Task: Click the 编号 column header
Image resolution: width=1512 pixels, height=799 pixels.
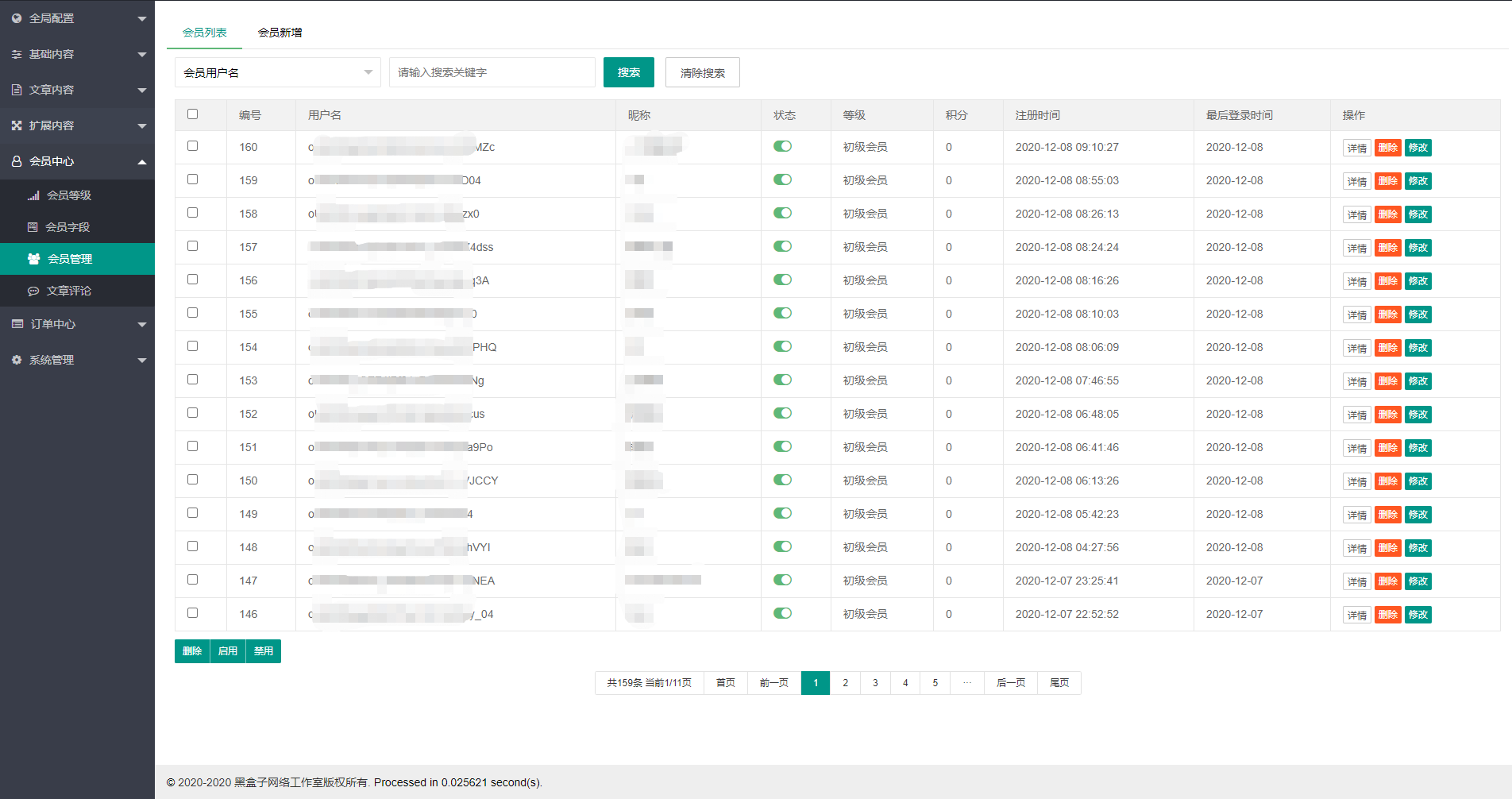Action: pos(250,115)
